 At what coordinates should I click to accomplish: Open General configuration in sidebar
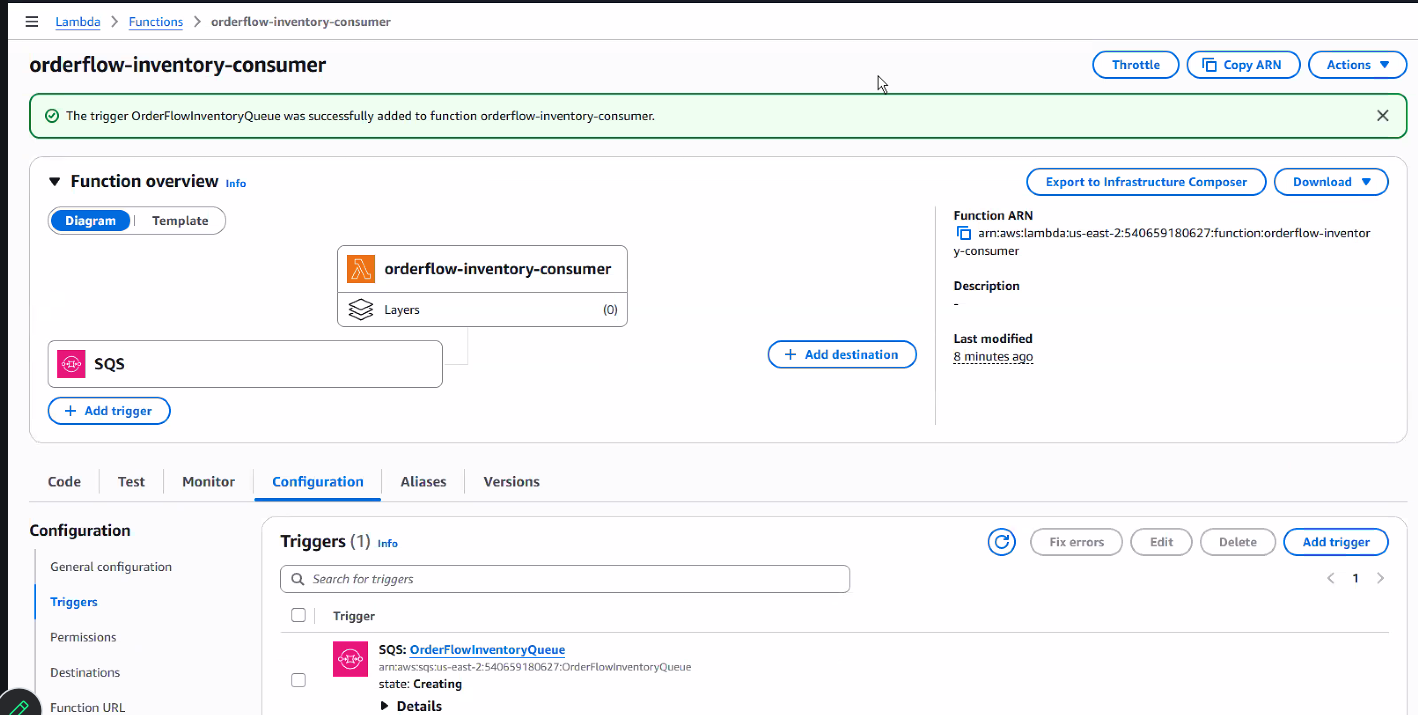click(111, 567)
